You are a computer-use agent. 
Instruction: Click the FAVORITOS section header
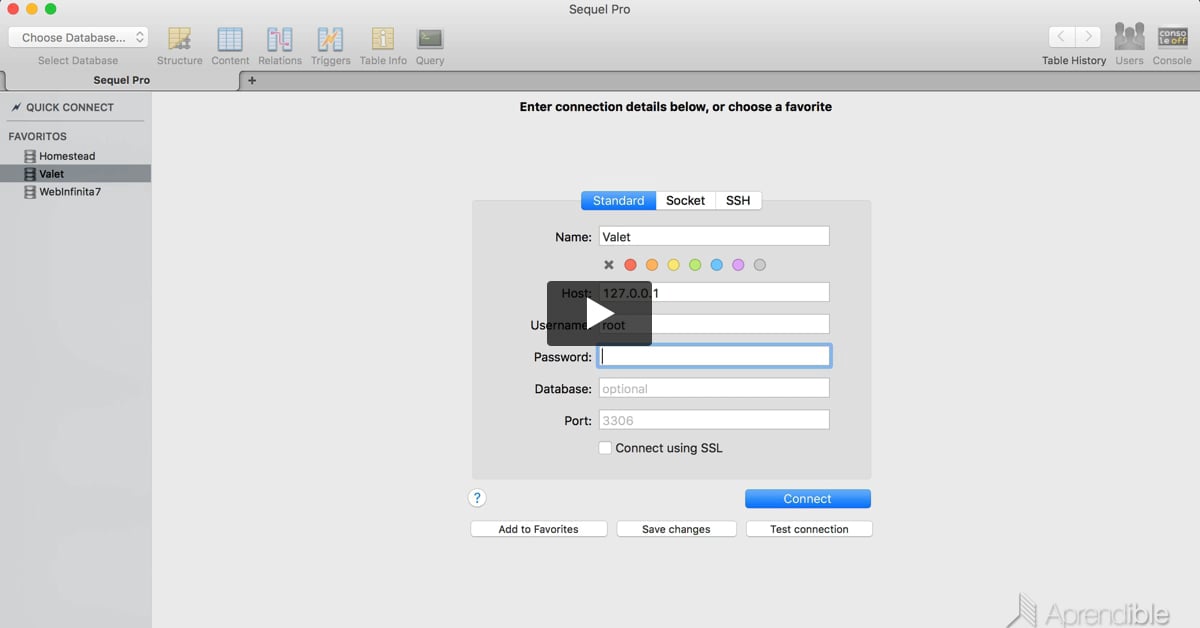pyautogui.click(x=37, y=136)
